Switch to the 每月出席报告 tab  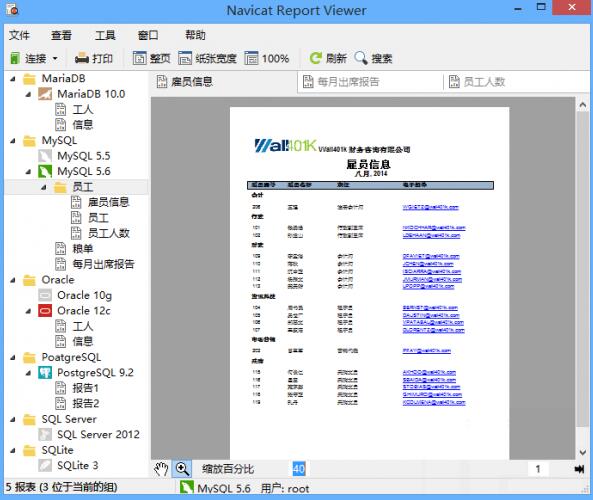[x=371, y=82]
